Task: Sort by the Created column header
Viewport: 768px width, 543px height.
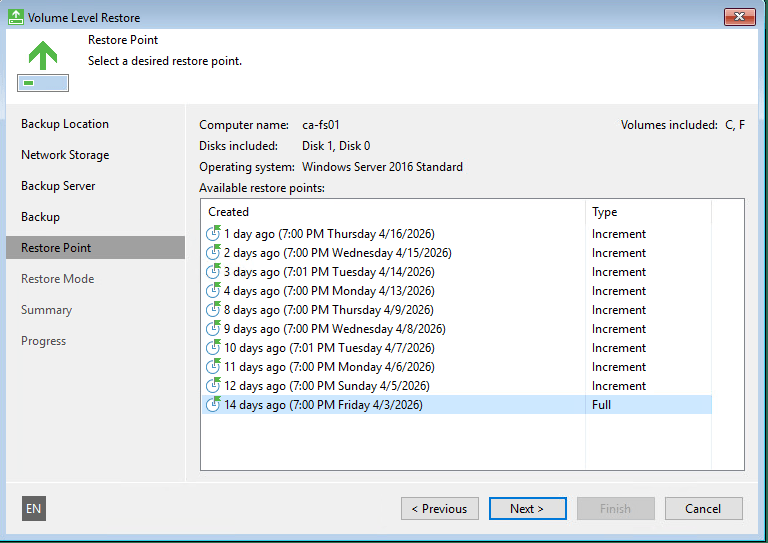Action: 393,212
